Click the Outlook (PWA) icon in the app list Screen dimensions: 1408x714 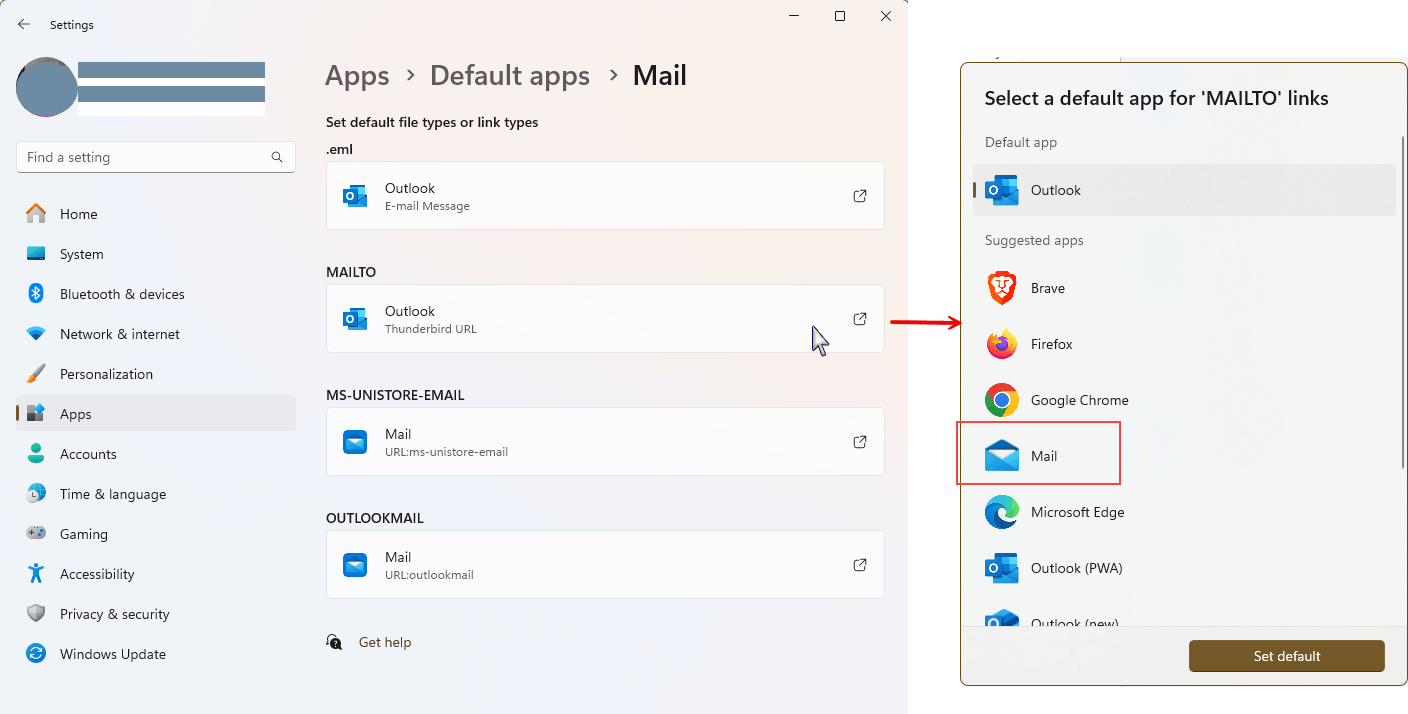coord(1002,568)
